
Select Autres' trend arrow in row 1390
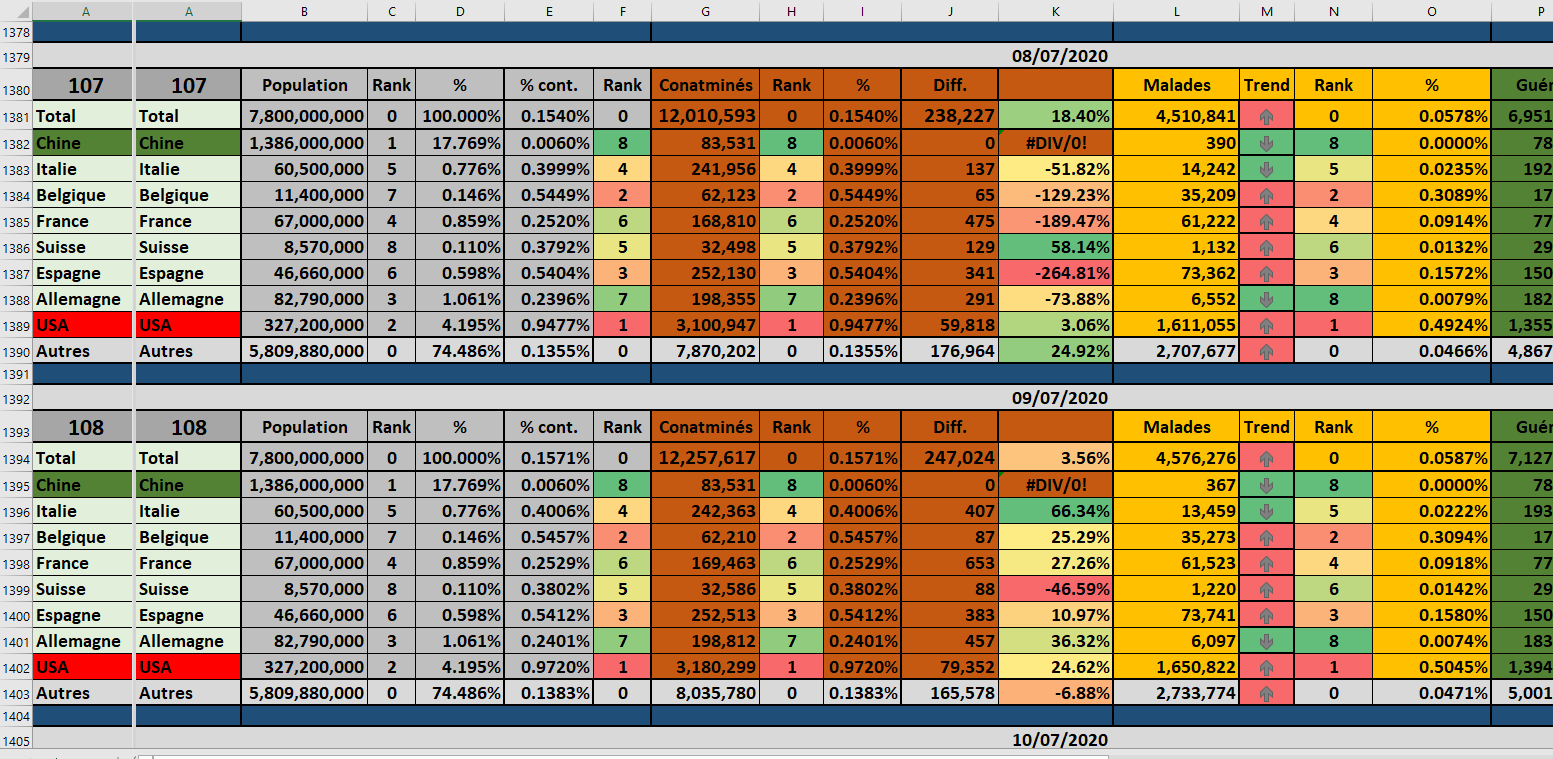pos(1266,351)
